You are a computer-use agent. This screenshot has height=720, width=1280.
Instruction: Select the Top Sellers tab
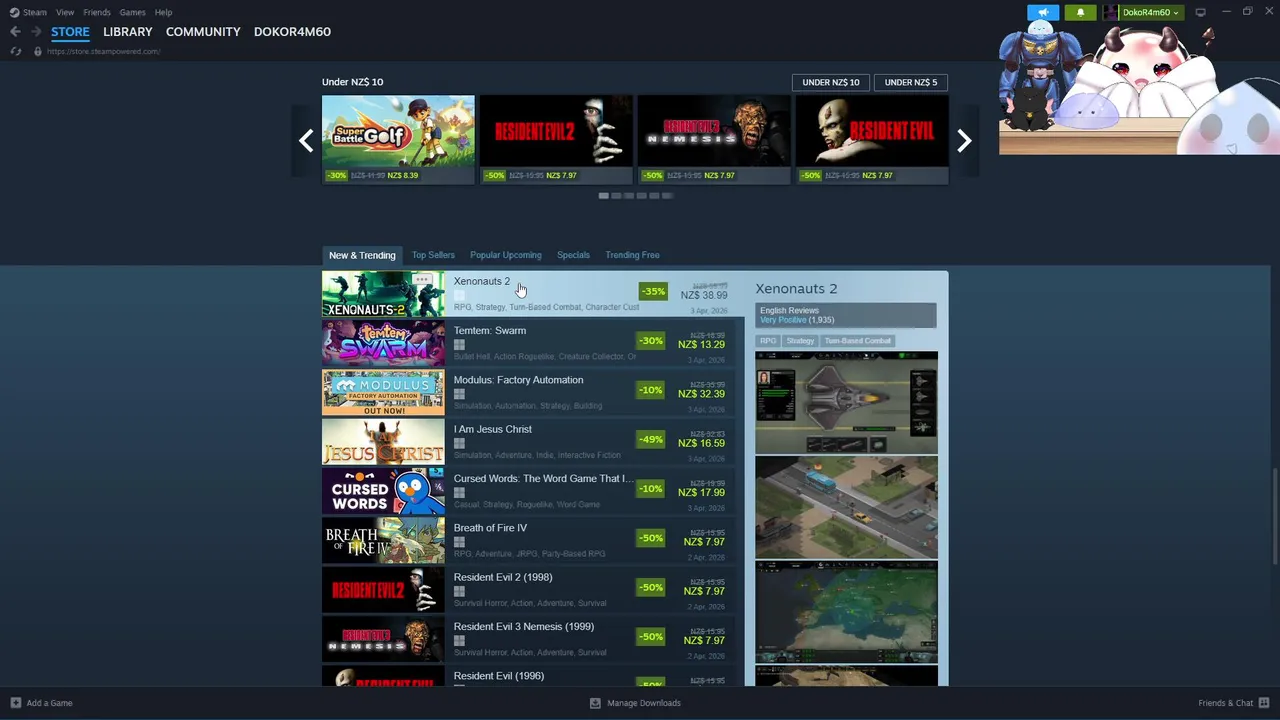[433, 255]
